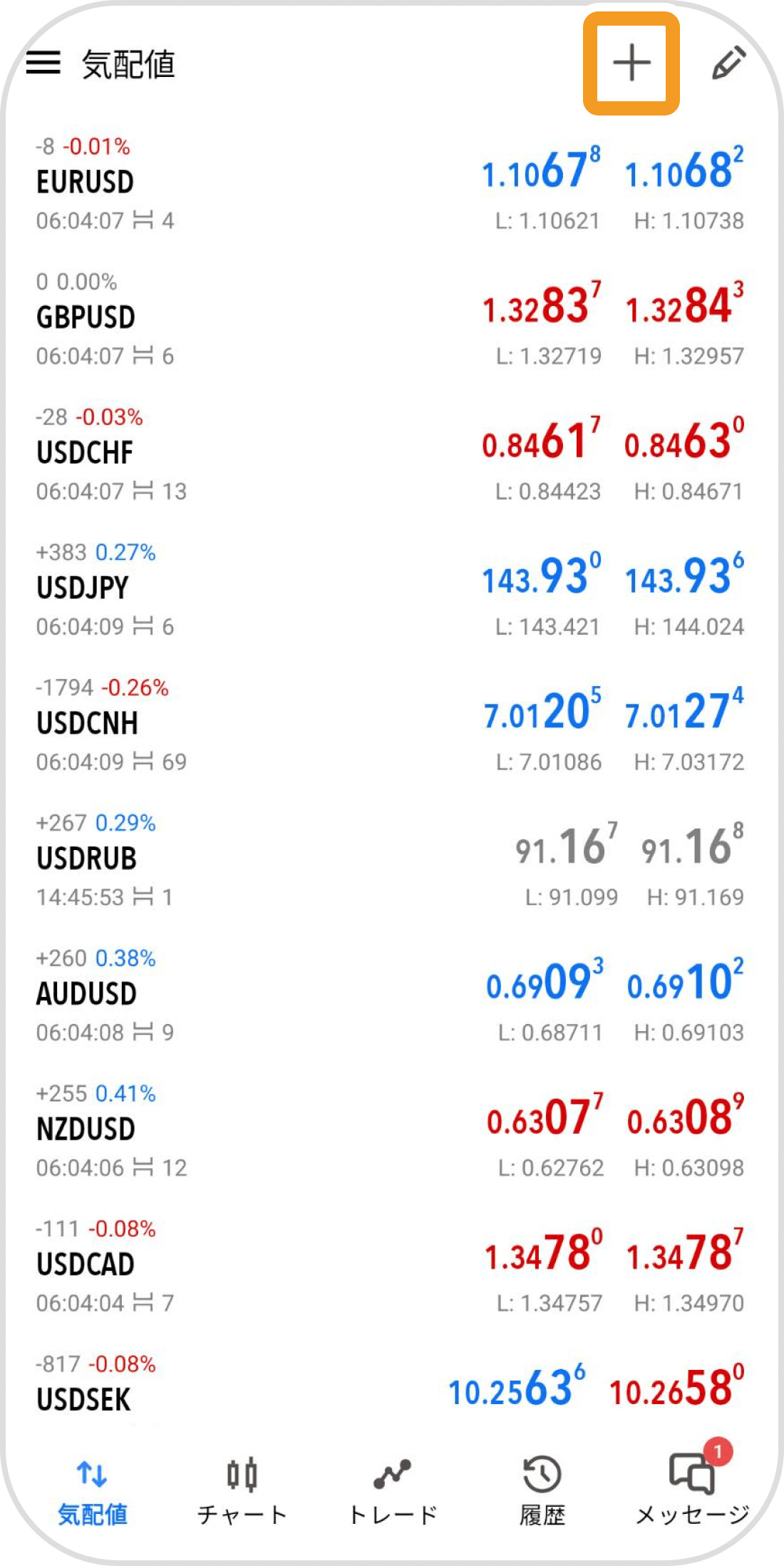Select the USDJPY symbol
784x1566 pixels.
point(83,588)
